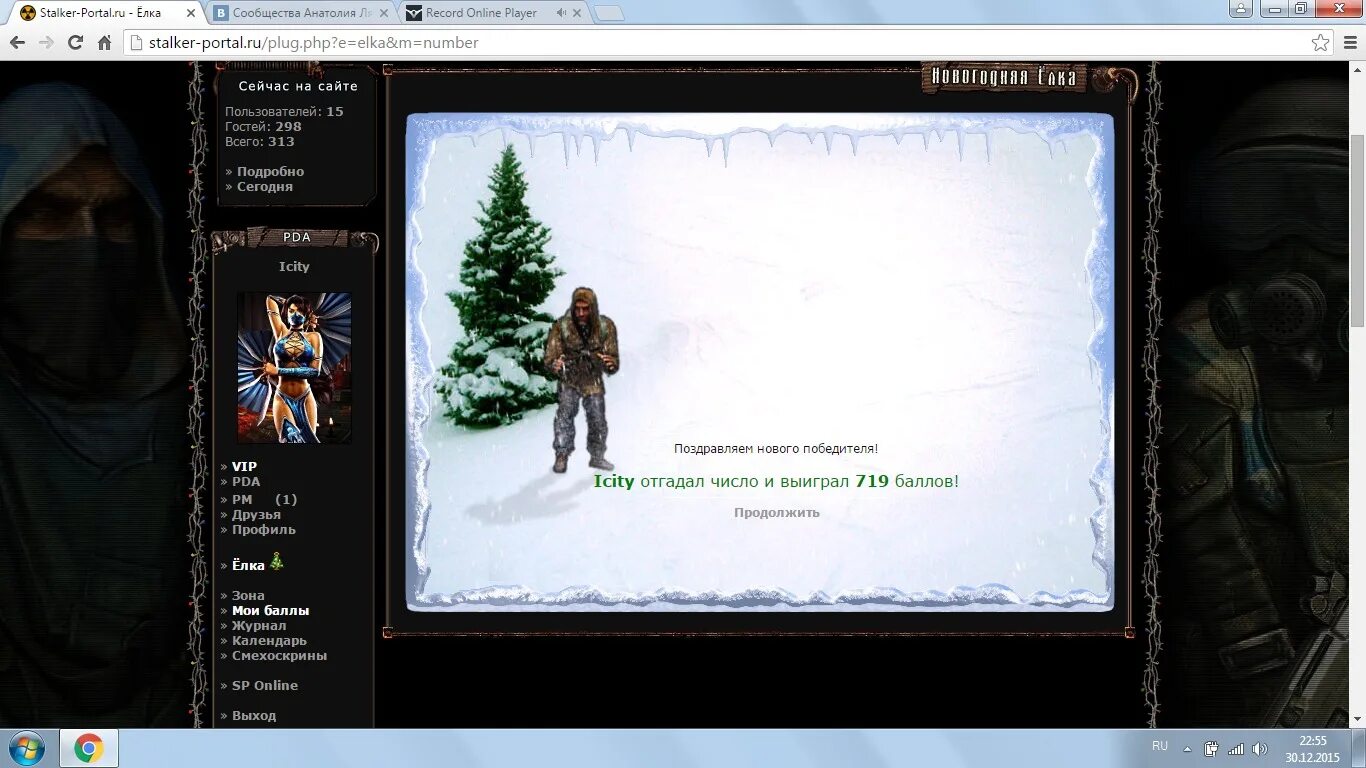This screenshot has width=1366, height=768.
Task: Open the volume speaker tray icon
Action: tap(1259, 748)
